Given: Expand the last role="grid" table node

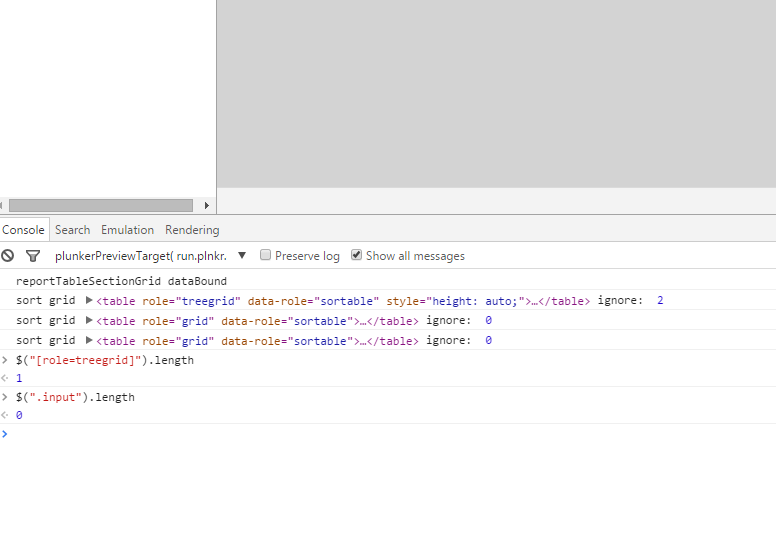Looking at the screenshot, I should pyautogui.click(x=89, y=340).
